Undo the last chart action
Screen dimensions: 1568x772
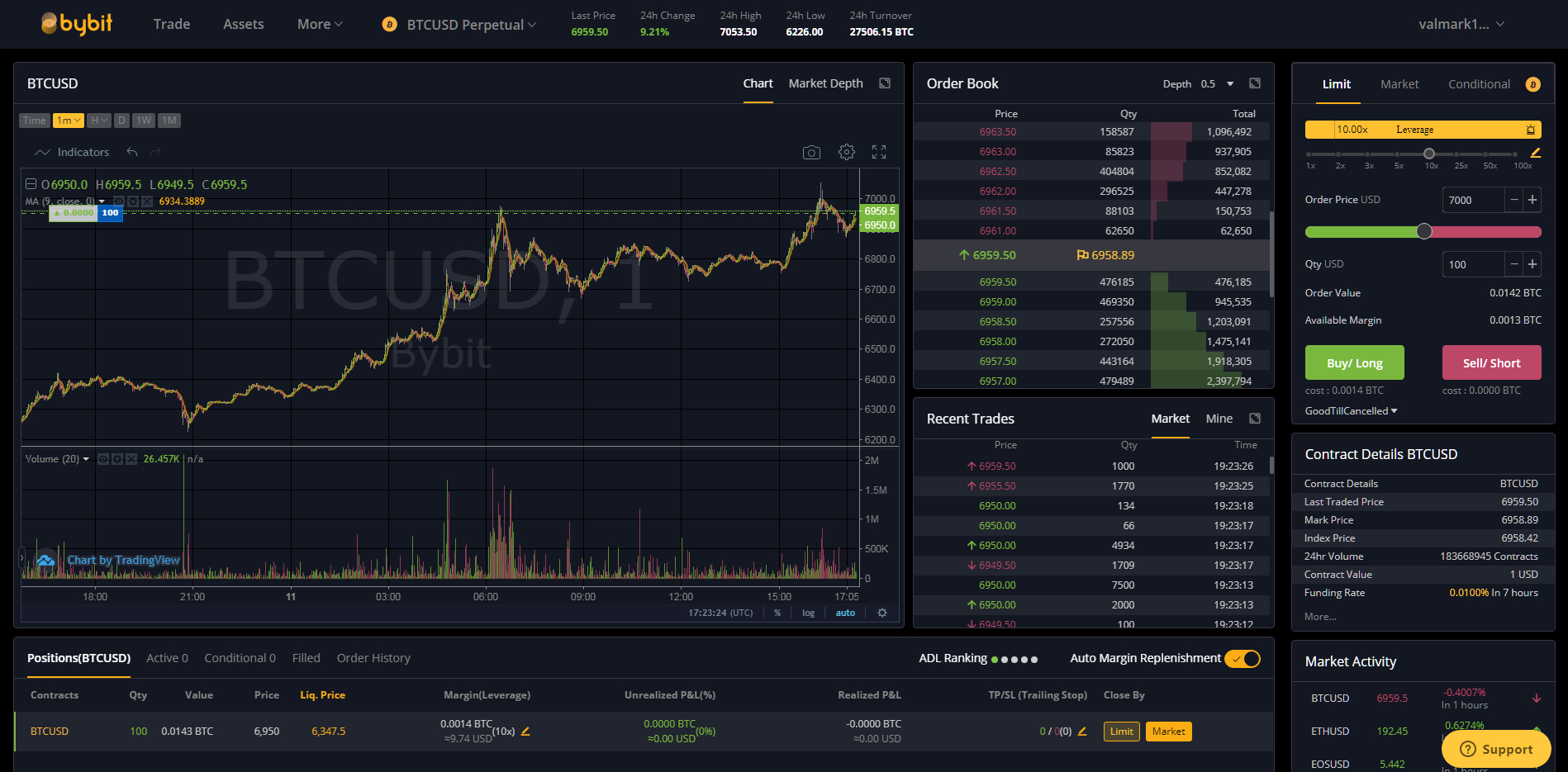(x=132, y=152)
